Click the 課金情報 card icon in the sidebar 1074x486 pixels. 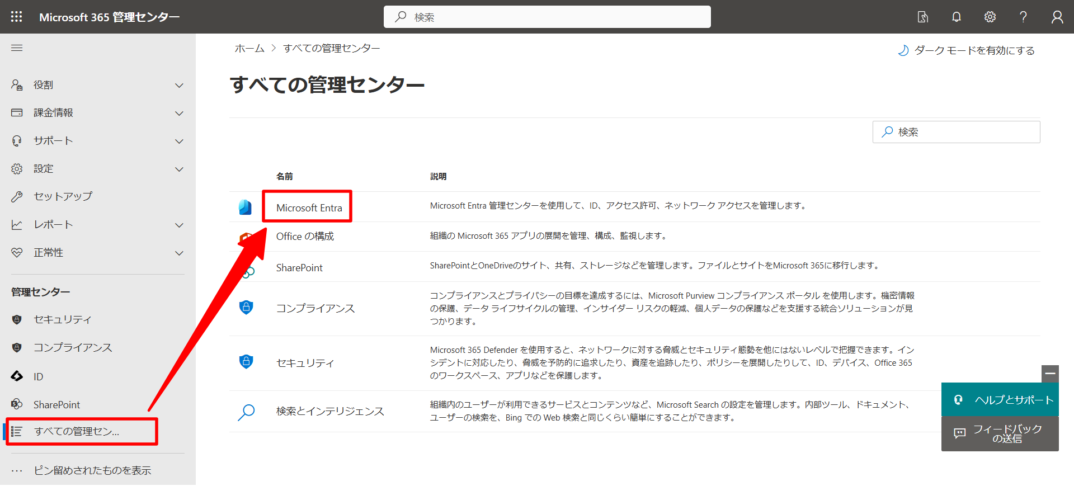[18, 113]
